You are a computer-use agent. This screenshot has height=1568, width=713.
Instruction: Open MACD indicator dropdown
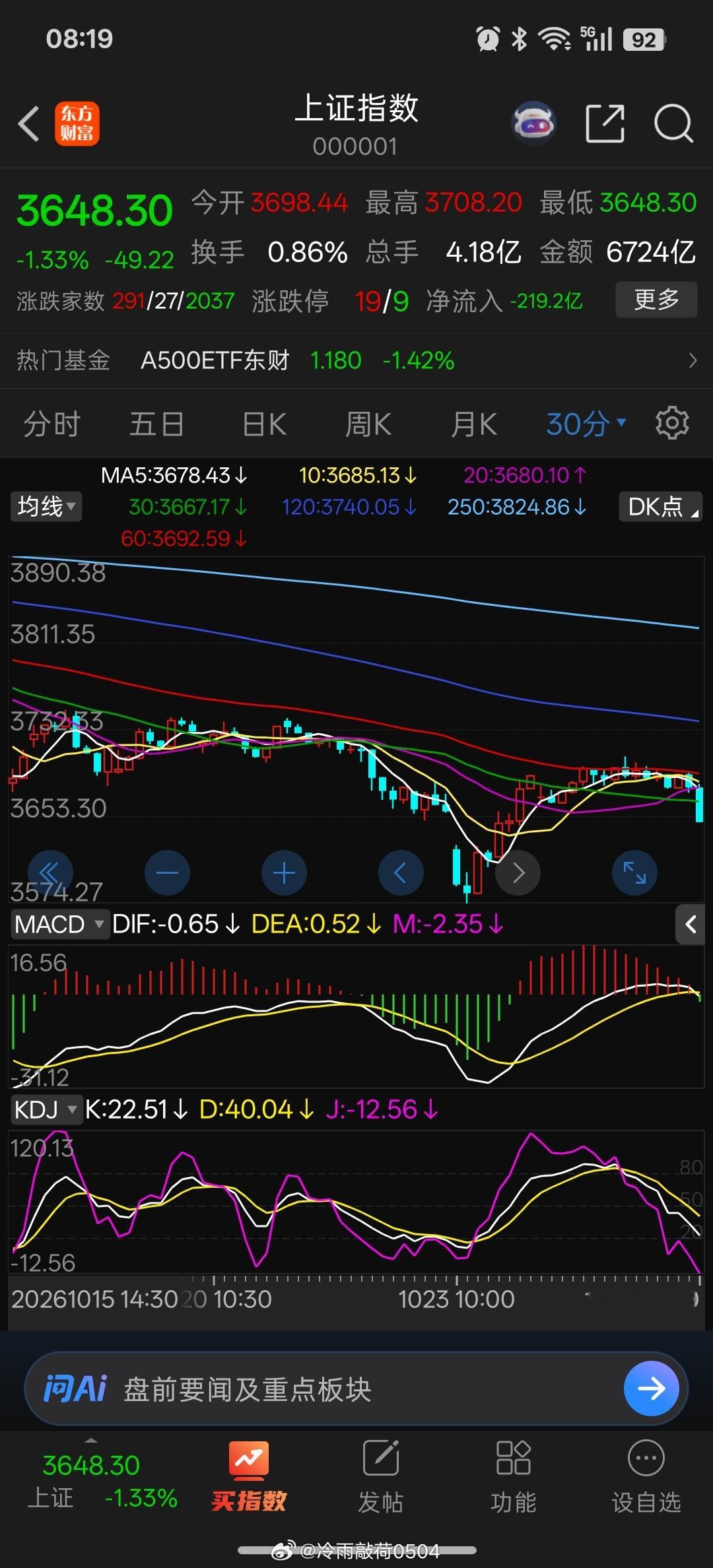(59, 925)
